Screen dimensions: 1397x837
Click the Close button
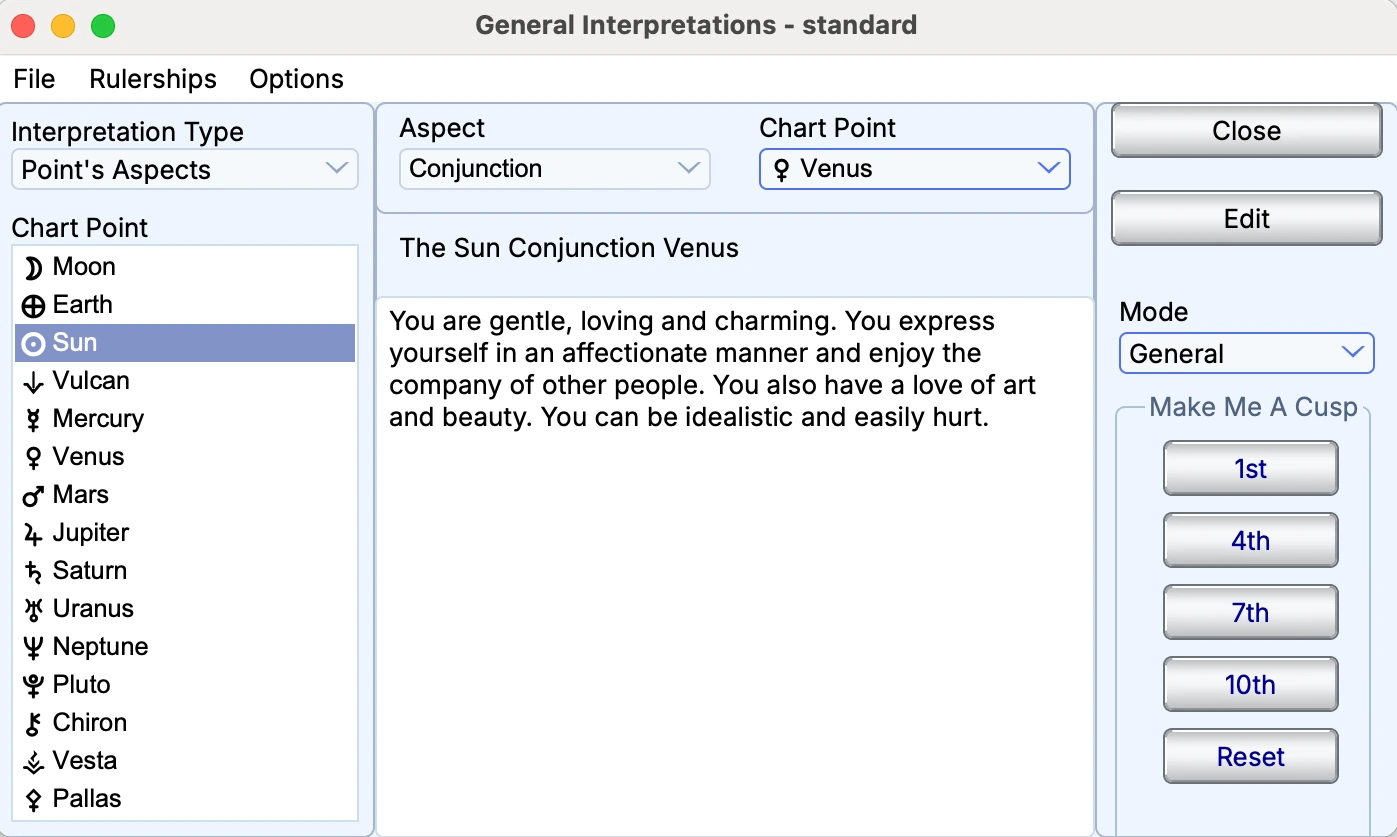tap(1246, 131)
